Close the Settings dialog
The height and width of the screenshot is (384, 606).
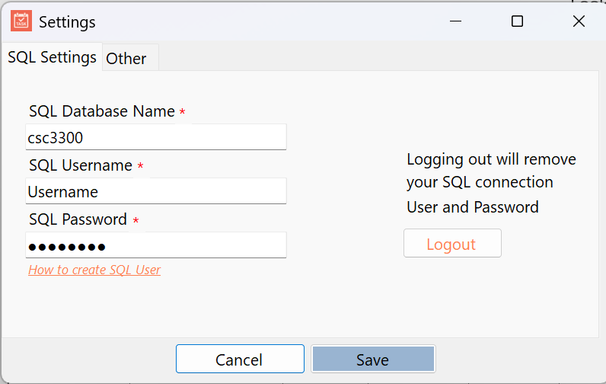(579, 21)
